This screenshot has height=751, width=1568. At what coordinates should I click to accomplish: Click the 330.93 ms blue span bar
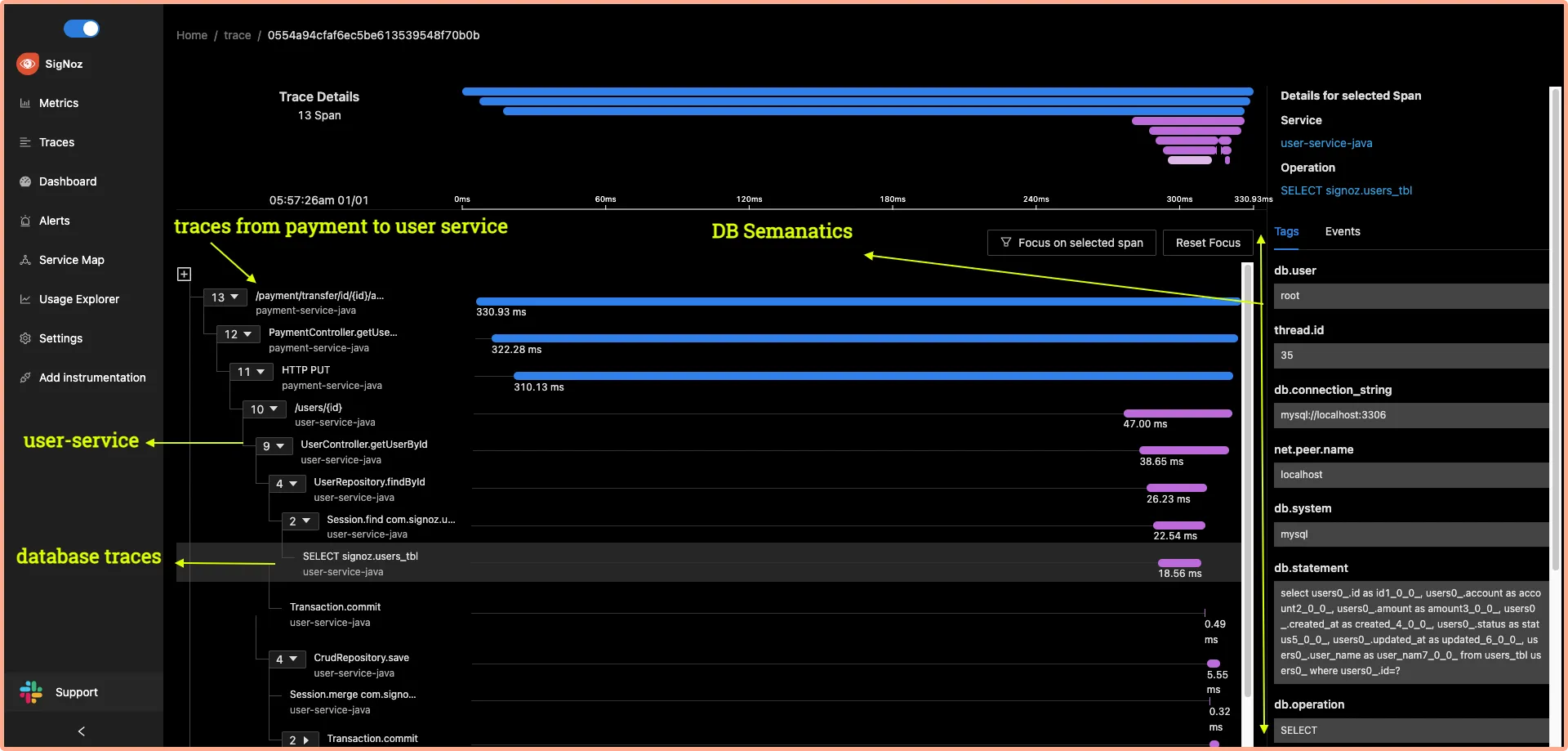[857, 302]
